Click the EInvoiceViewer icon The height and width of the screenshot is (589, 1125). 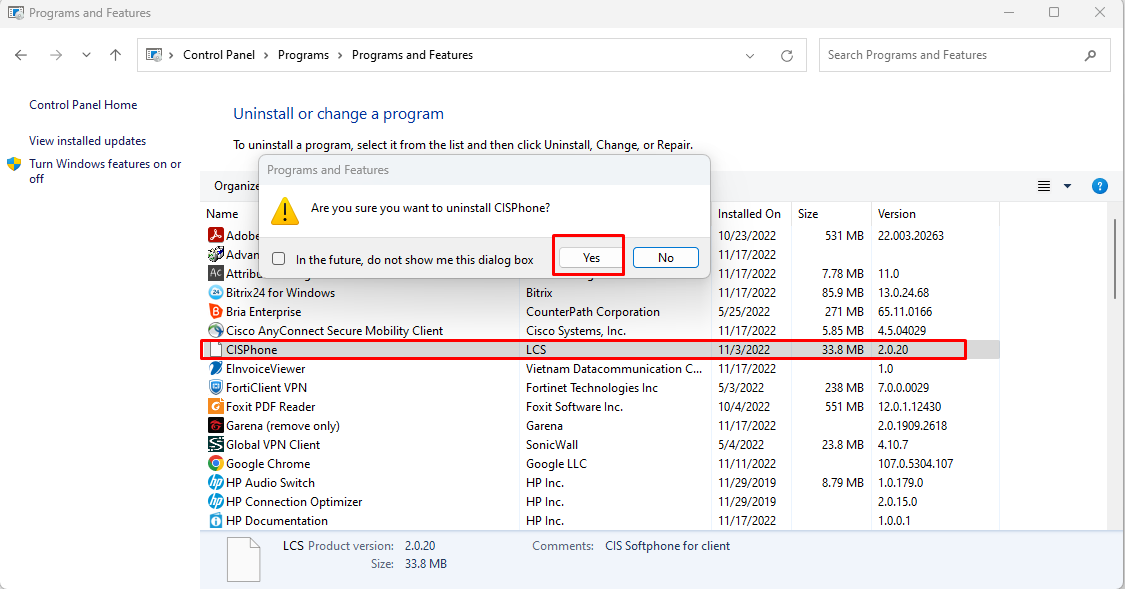tap(215, 368)
